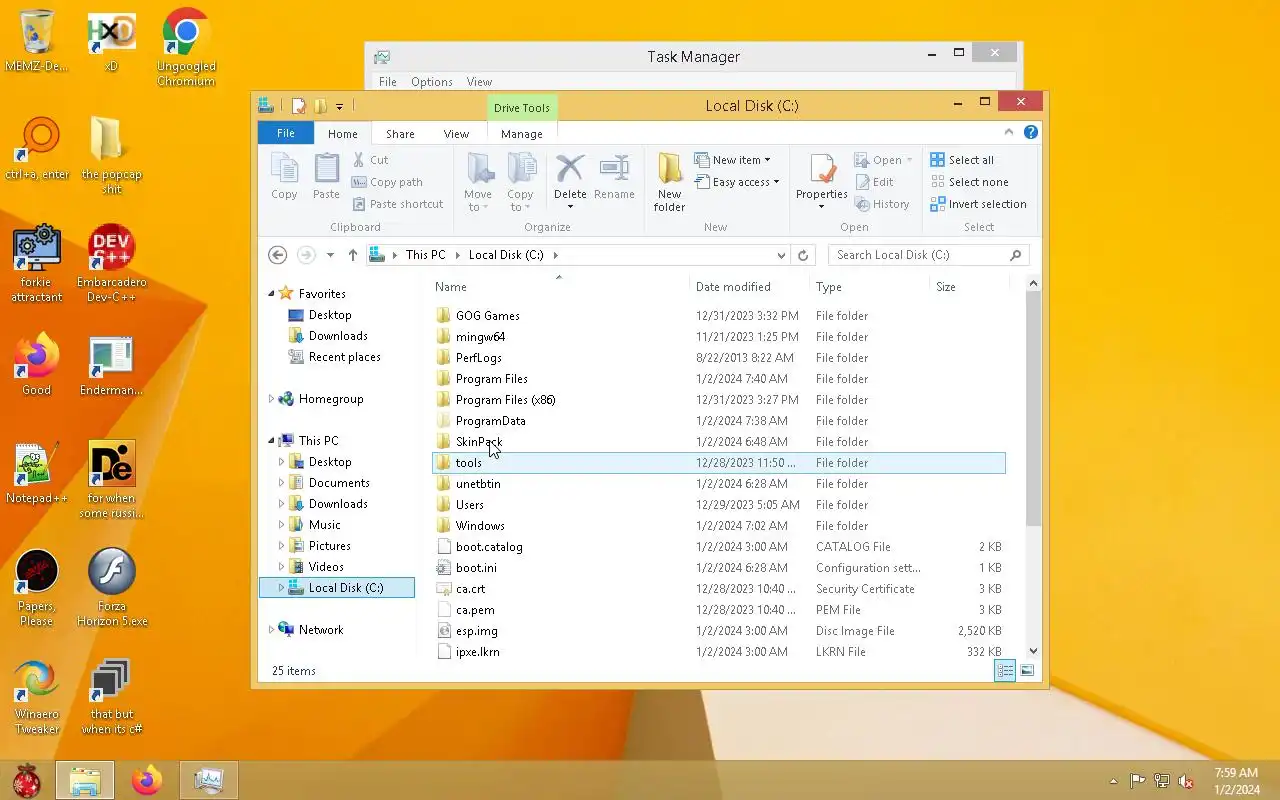Open the recent locations dropdown arrow

330,255
